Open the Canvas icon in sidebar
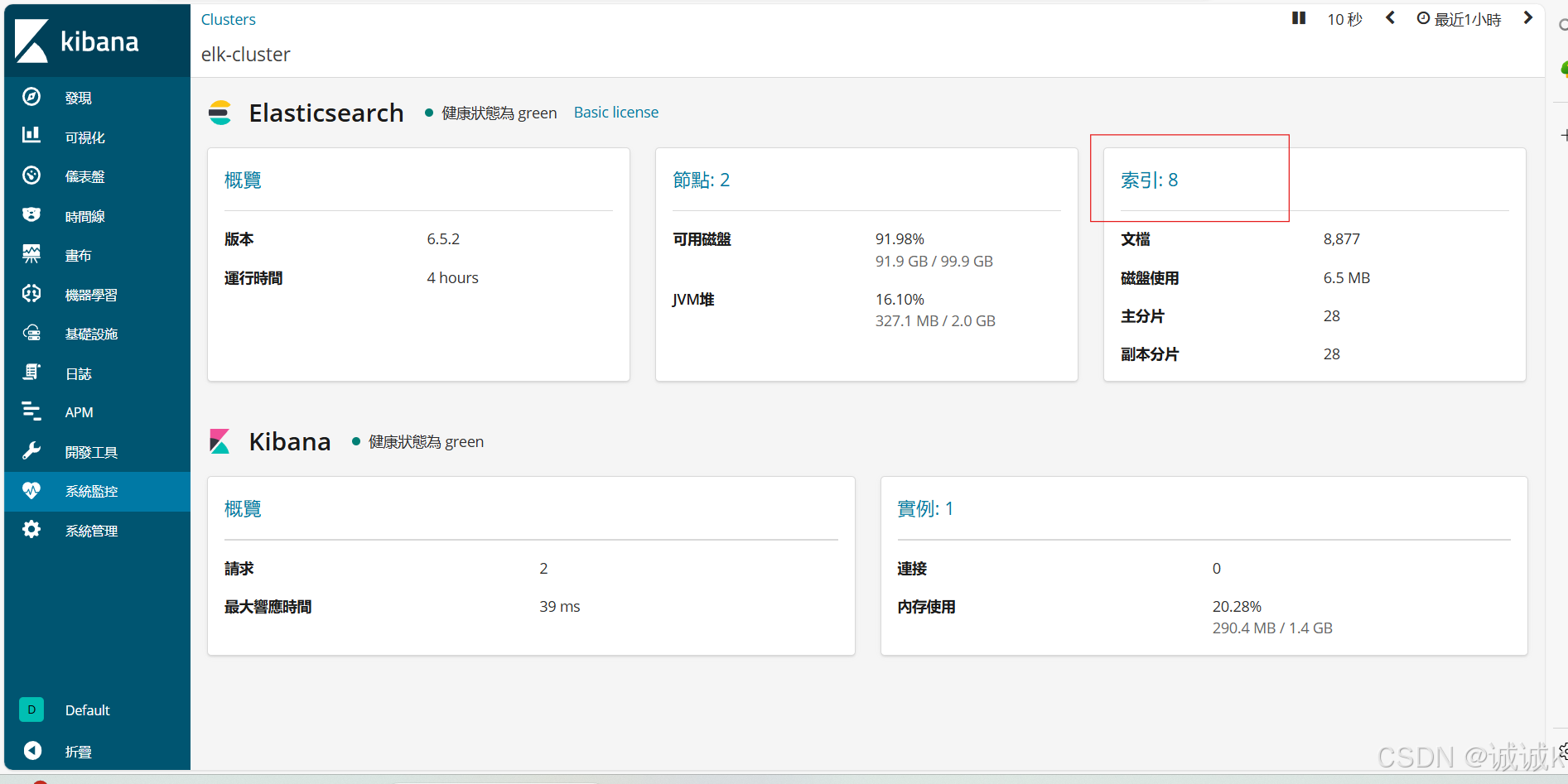Image resolution: width=1568 pixels, height=784 pixels. click(x=31, y=254)
